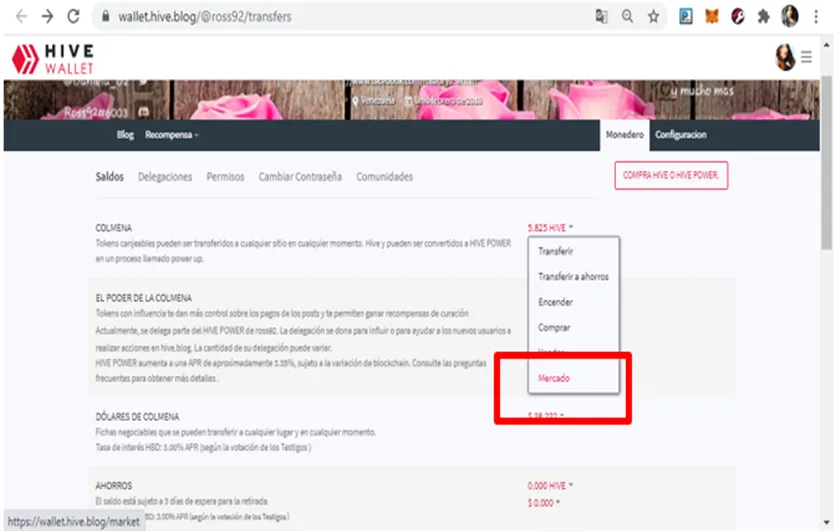834x531 pixels.
Task: Select the Delegaciones tab
Action: click(165, 177)
